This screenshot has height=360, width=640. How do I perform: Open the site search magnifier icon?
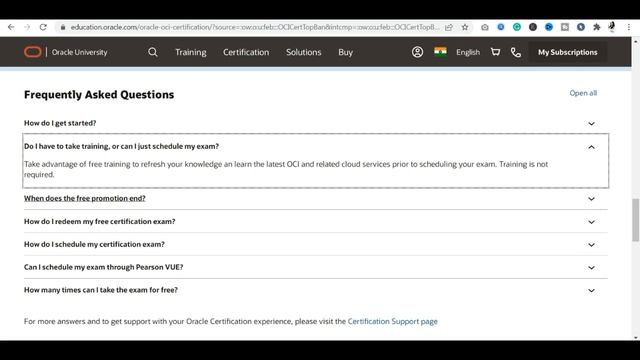tap(153, 52)
